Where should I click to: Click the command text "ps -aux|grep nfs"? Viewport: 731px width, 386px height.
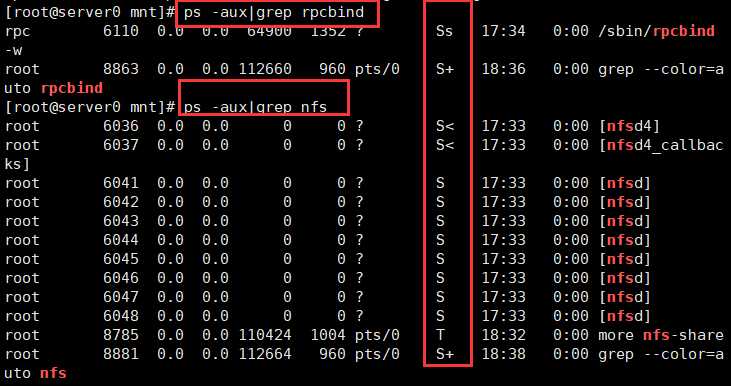click(x=255, y=108)
